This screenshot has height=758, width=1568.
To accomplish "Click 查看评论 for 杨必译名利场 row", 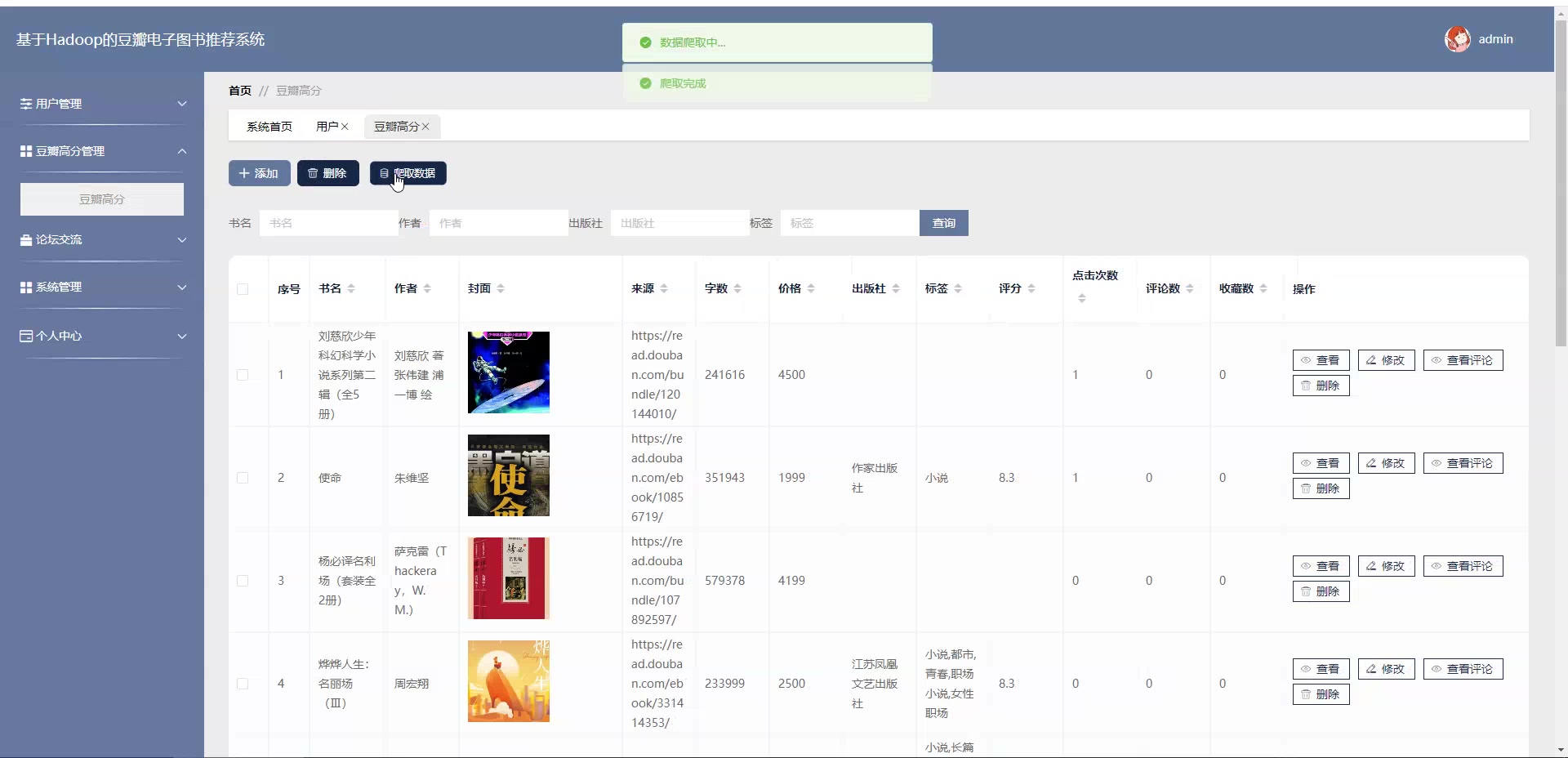I will (x=1463, y=566).
